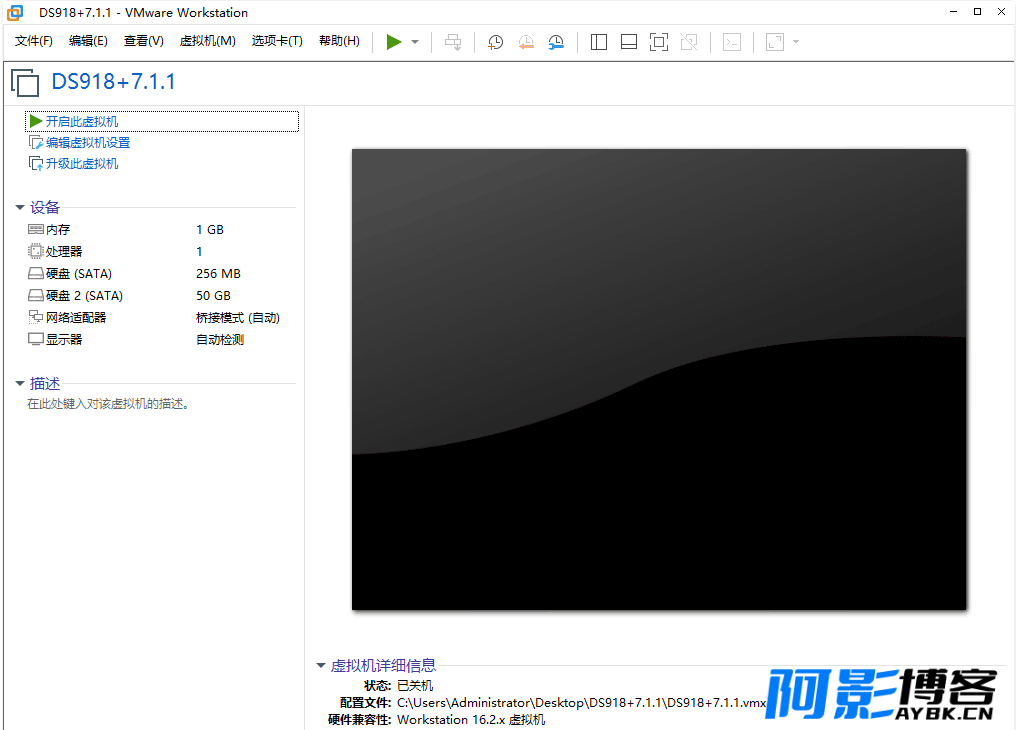Select the memory value 1 GB
The width and height of the screenshot is (1019, 730).
tap(210, 229)
